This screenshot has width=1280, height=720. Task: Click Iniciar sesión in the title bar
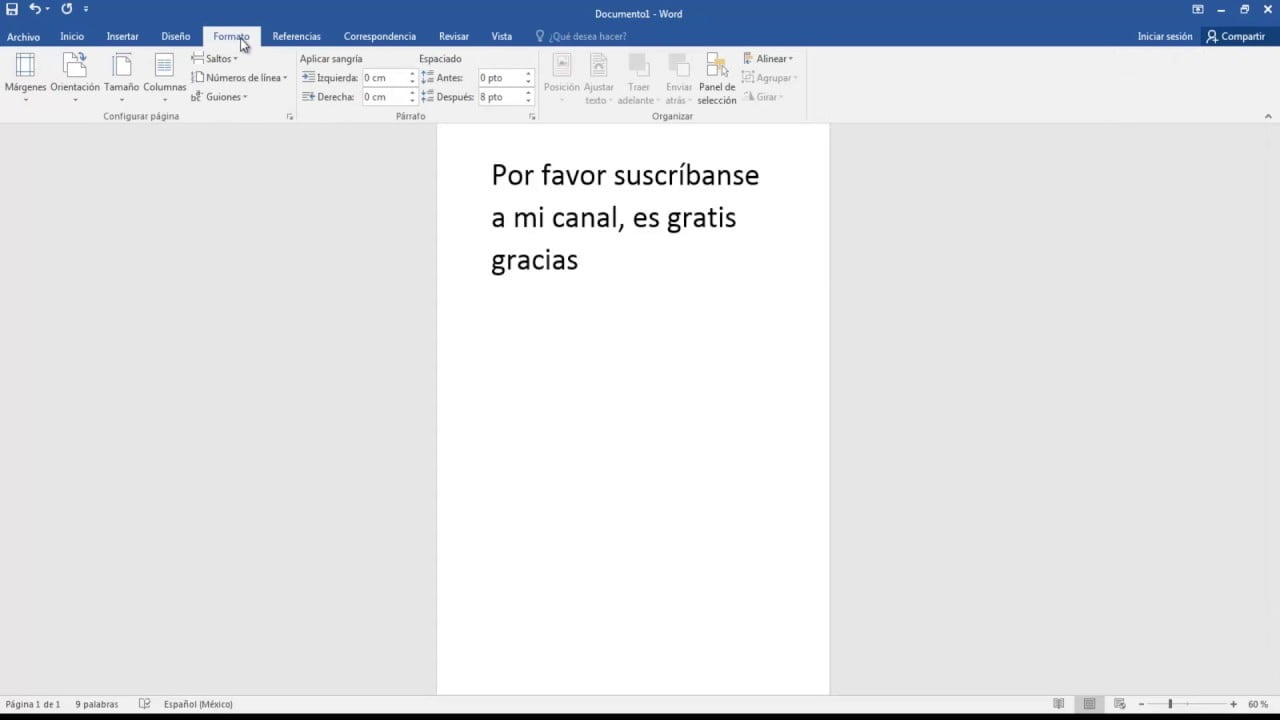[1163, 36]
